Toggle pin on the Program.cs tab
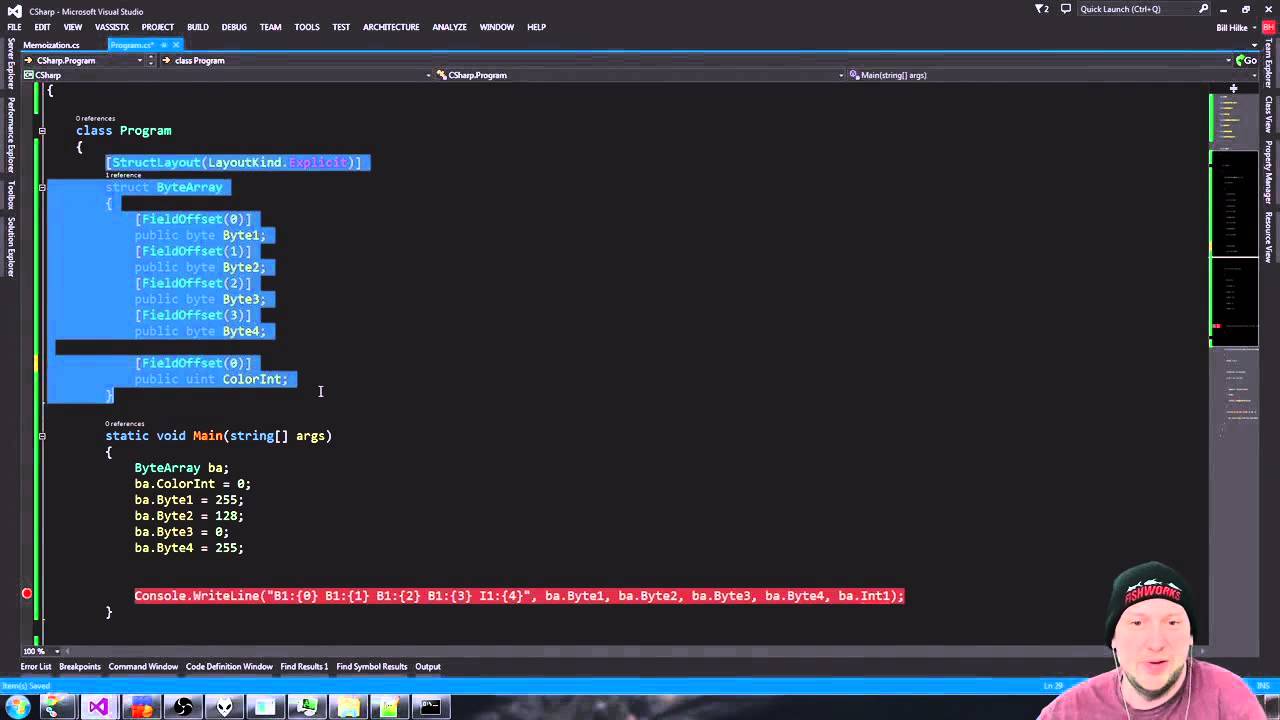Image resolution: width=1280 pixels, height=720 pixels. (164, 45)
